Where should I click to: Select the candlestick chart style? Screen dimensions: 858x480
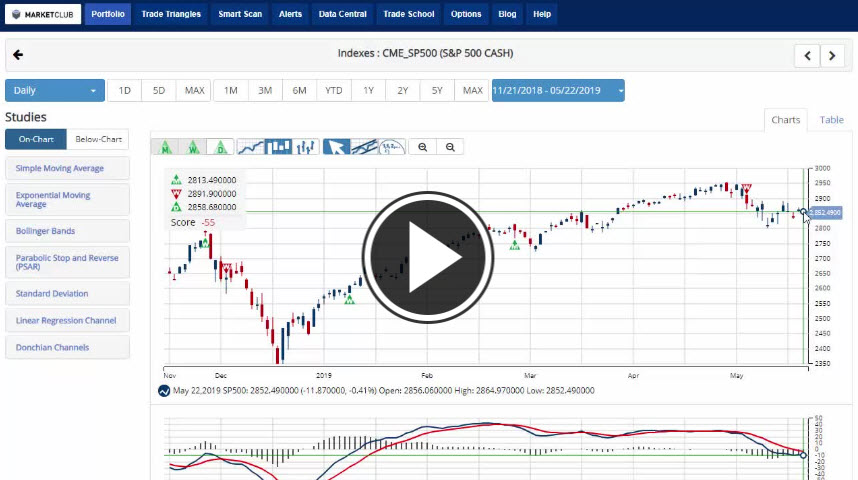click(x=279, y=147)
